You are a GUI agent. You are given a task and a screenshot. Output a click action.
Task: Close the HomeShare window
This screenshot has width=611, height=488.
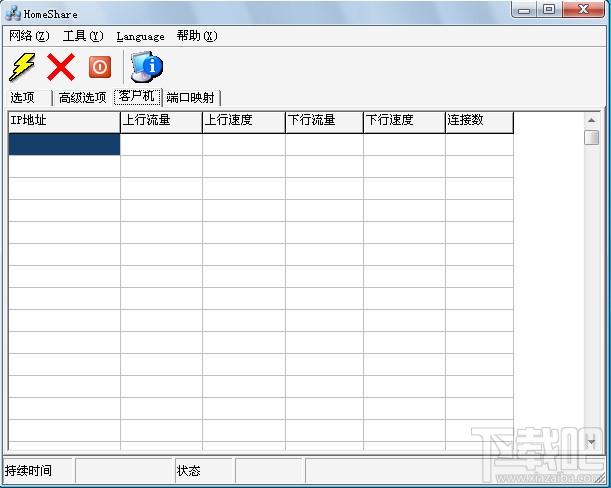583,10
